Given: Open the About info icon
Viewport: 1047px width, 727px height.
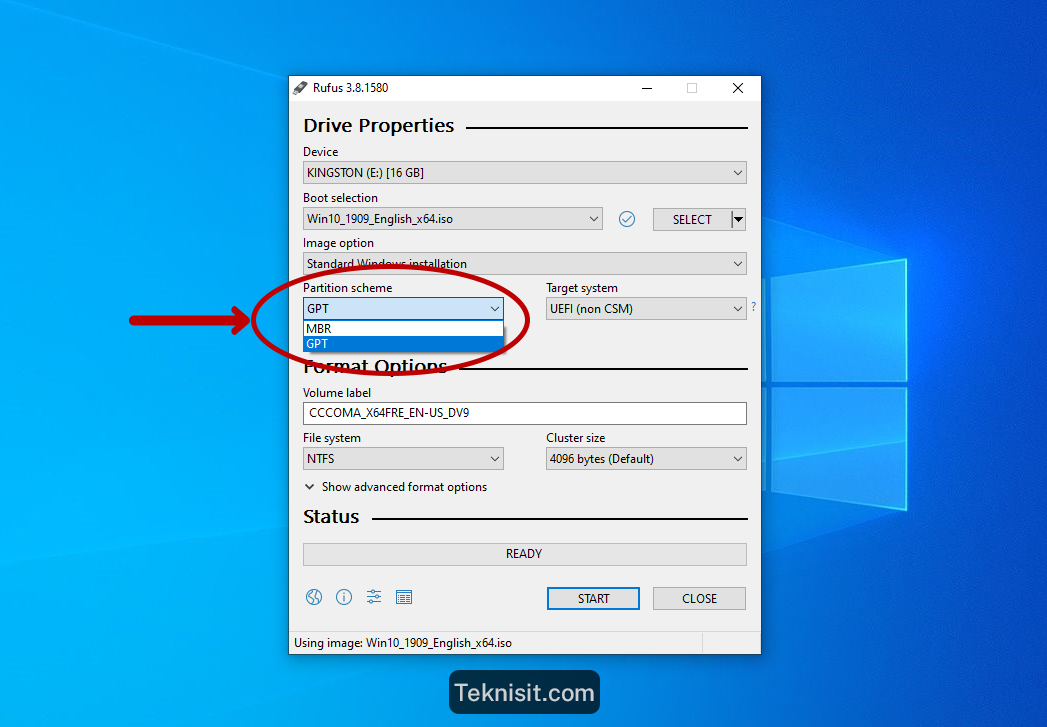Looking at the screenshot, I should click(344, 597).
